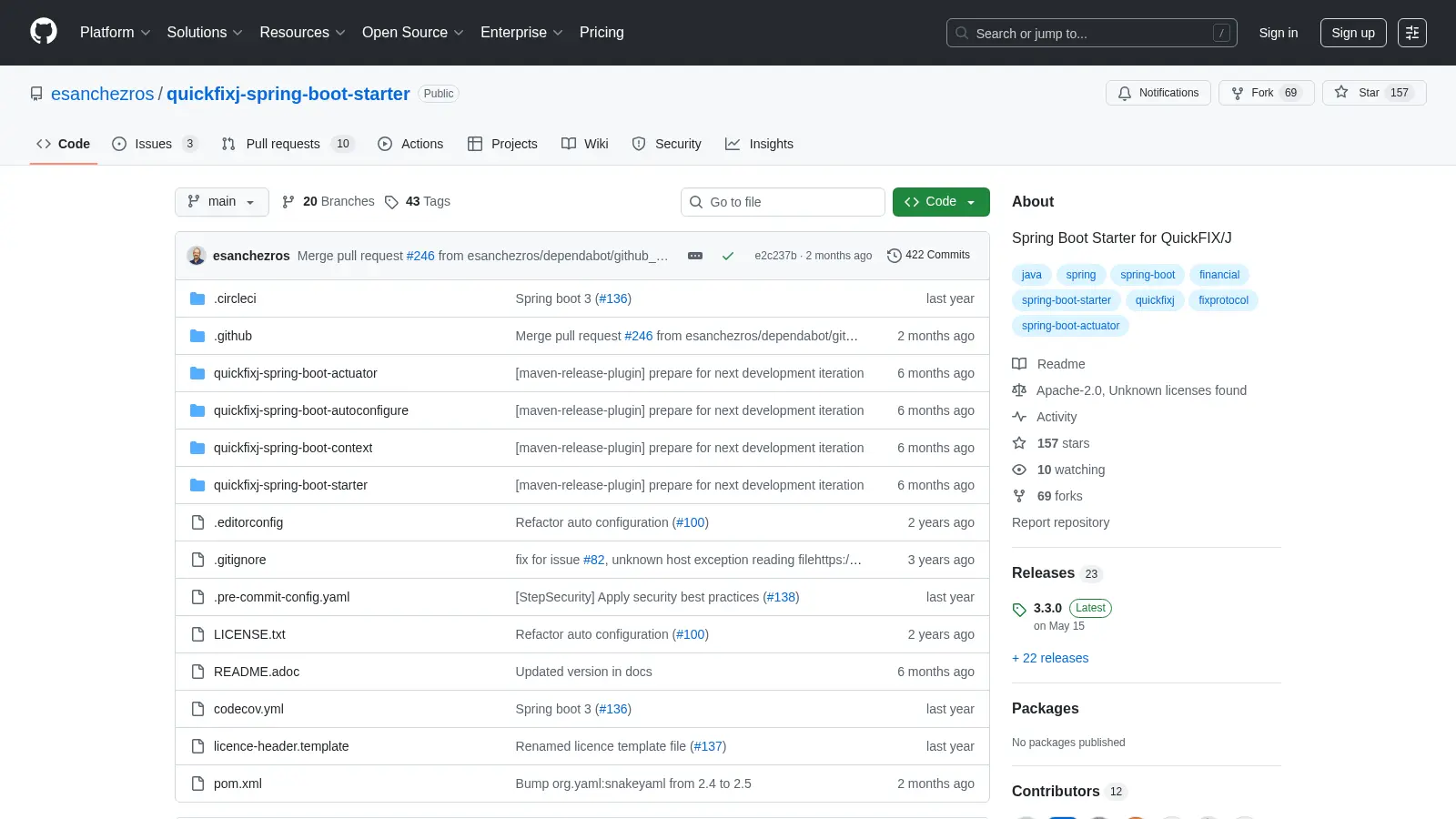The image size is (1456, 819).
Task: Open the .pre-commit-config.yaml file
Action: (281, 597)
